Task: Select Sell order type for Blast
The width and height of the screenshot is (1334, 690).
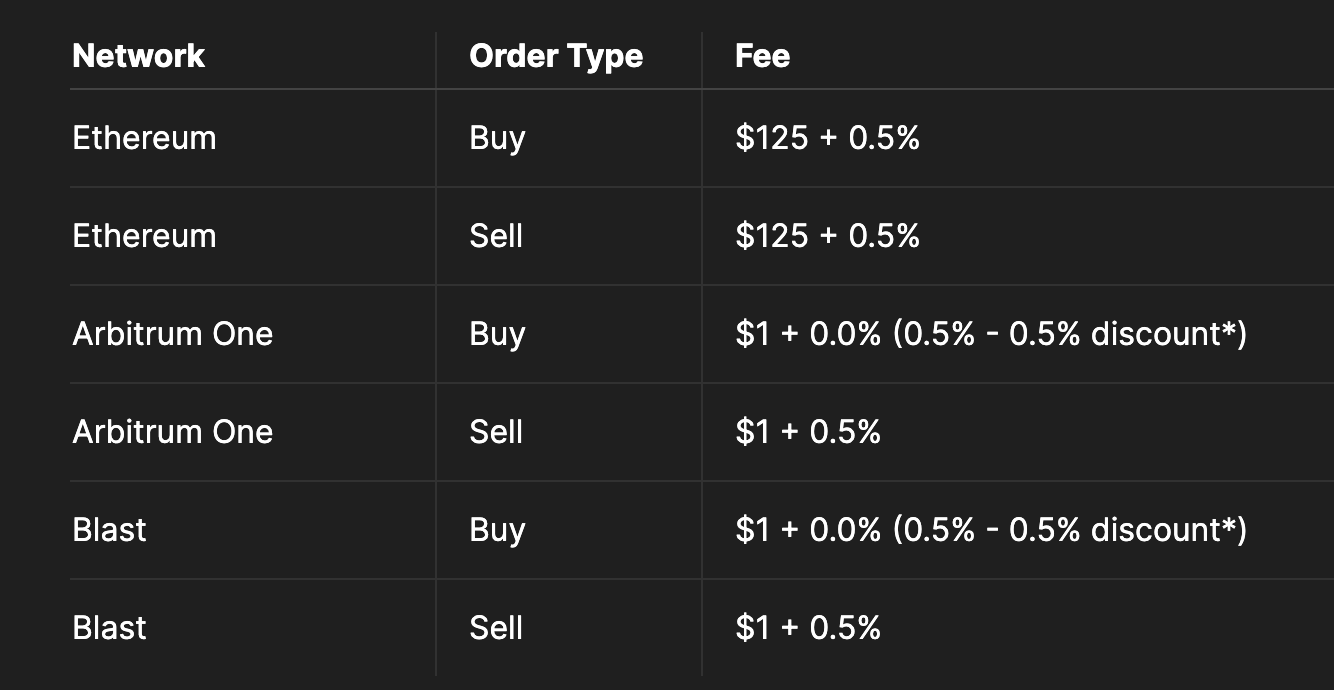Action: (496, 628)
